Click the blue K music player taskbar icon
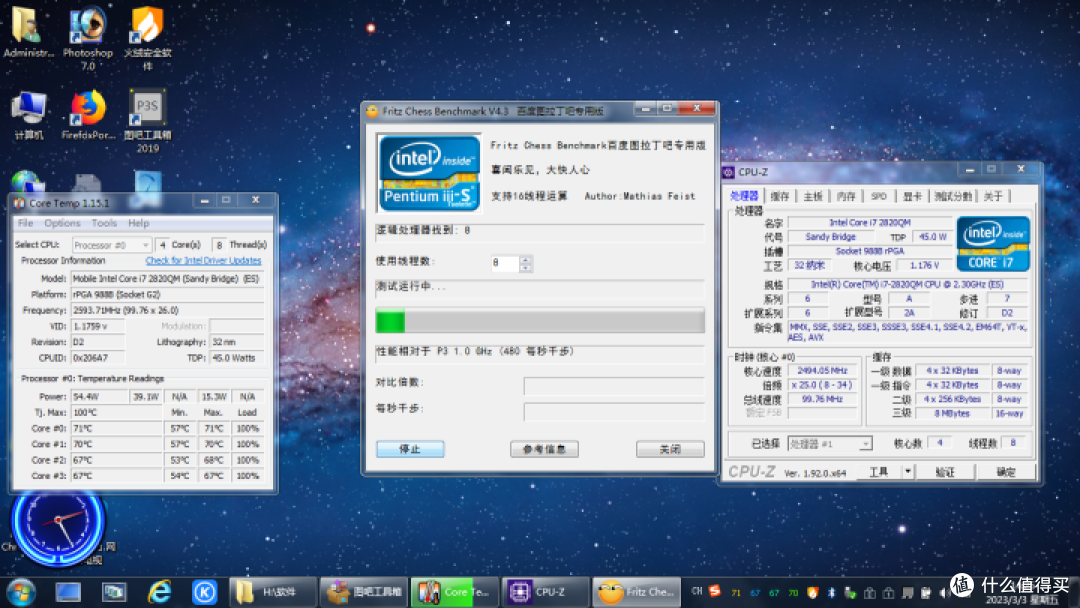Viewport: 1080px width, 608px height. (204, 592)
